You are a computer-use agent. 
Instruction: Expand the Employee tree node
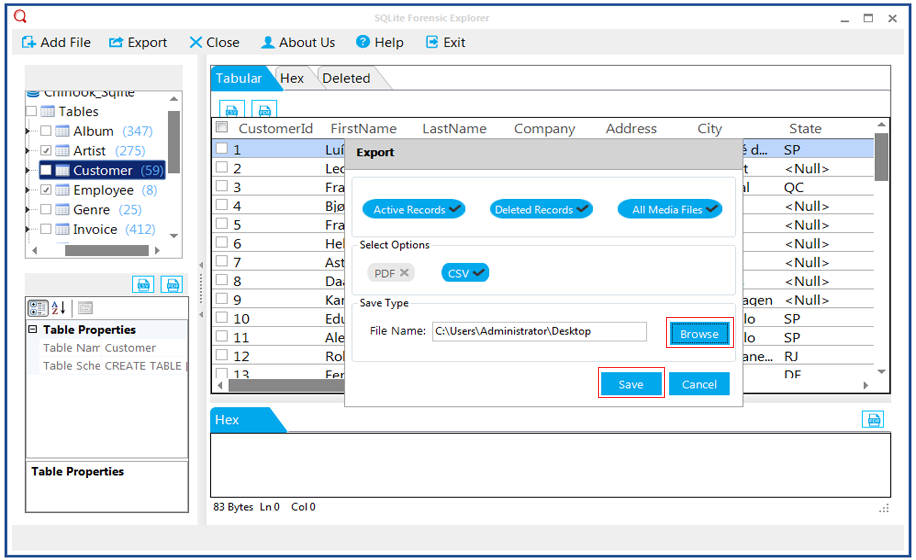27,190
